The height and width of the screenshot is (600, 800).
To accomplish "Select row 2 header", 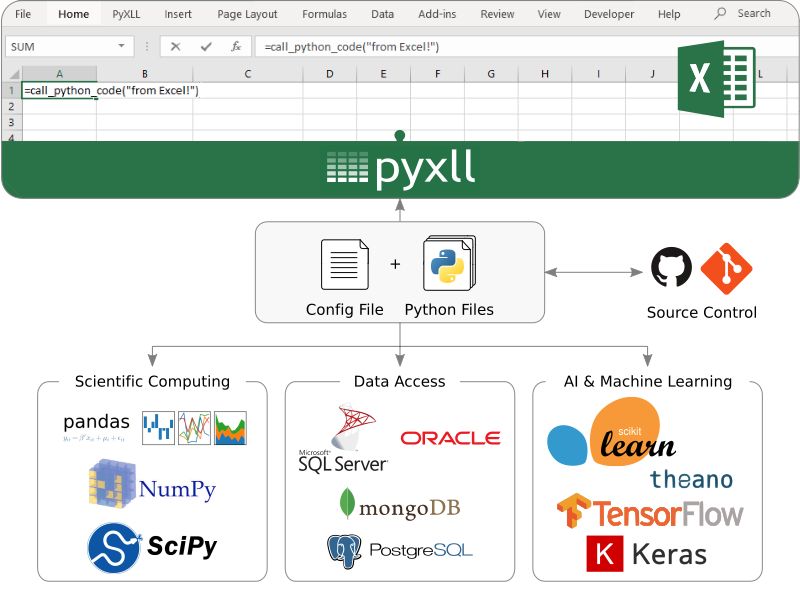I will 11,107.
